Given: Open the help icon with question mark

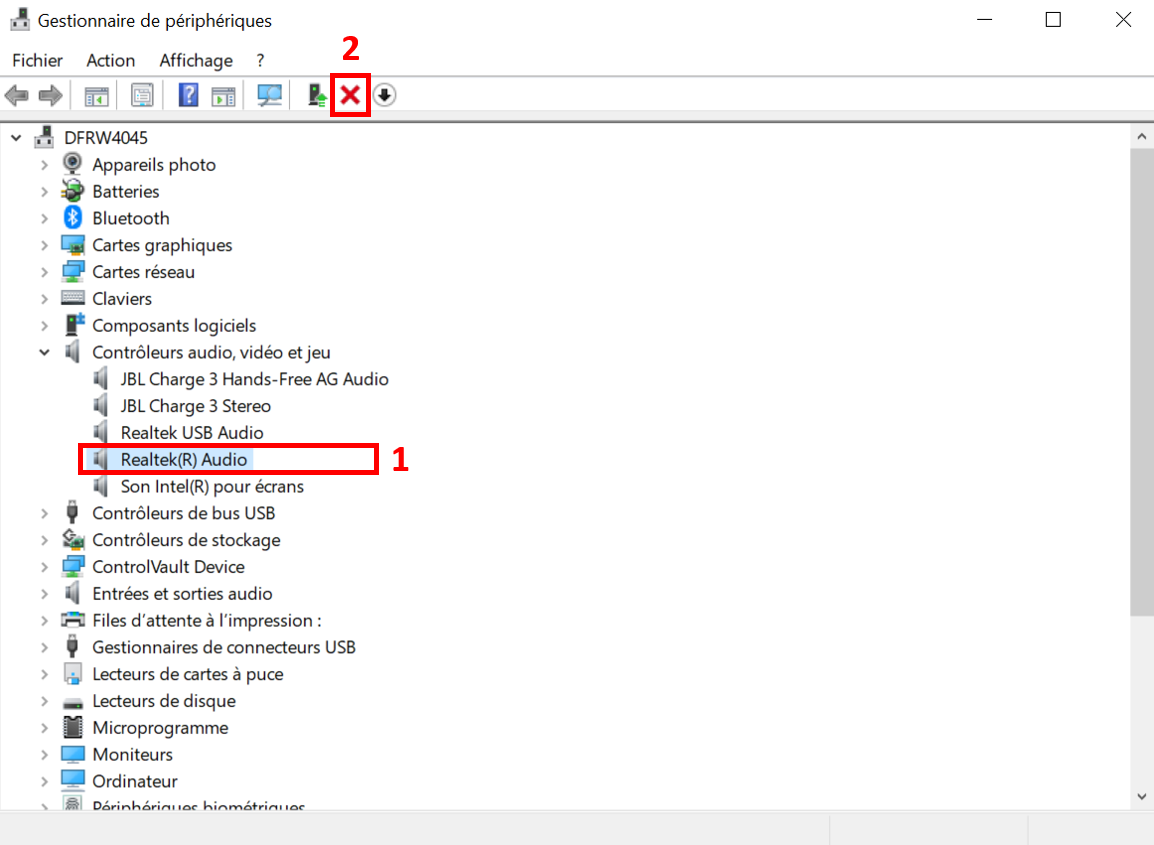Looking at the screenshot, I should pyautogui.click(x=188, y=95).
